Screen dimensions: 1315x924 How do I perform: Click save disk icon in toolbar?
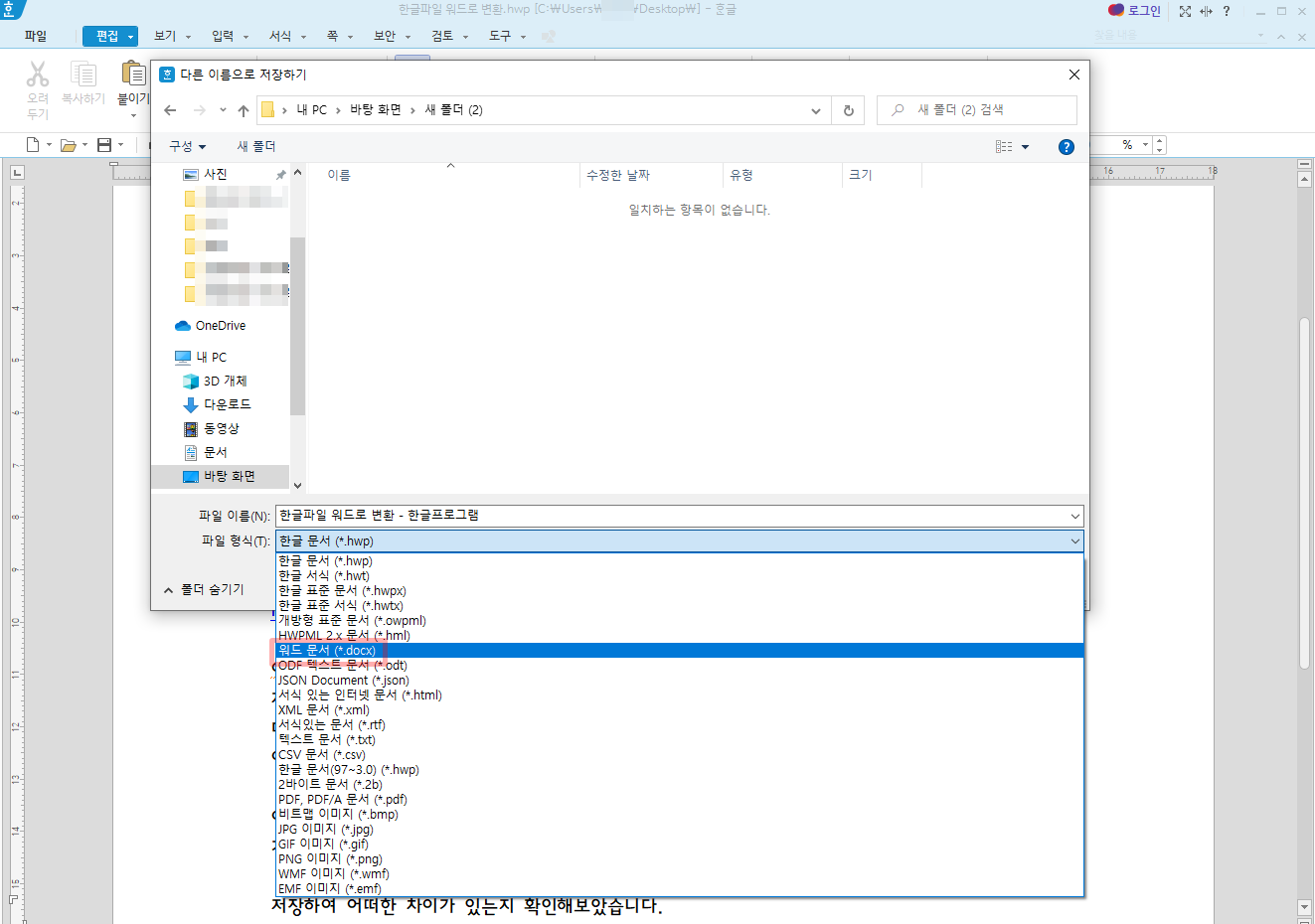pos(104,145)
